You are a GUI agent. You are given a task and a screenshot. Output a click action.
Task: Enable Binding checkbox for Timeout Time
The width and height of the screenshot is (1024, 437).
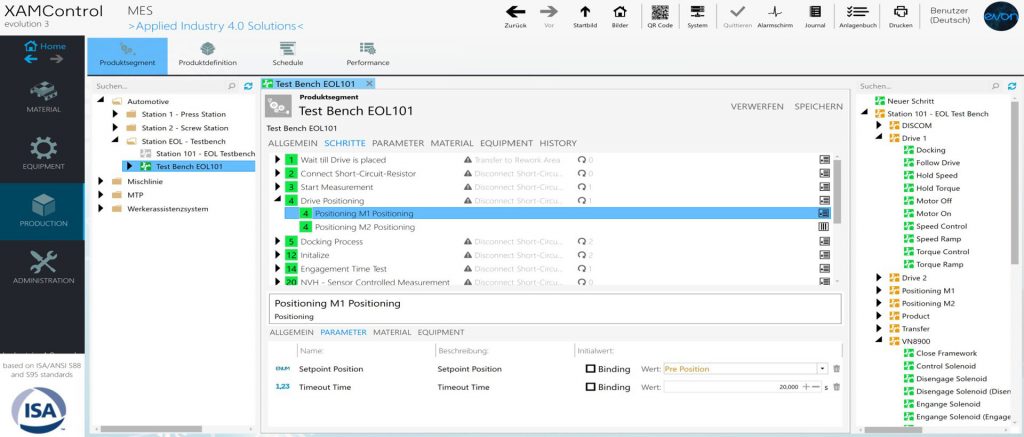click(x=591, y=387)
